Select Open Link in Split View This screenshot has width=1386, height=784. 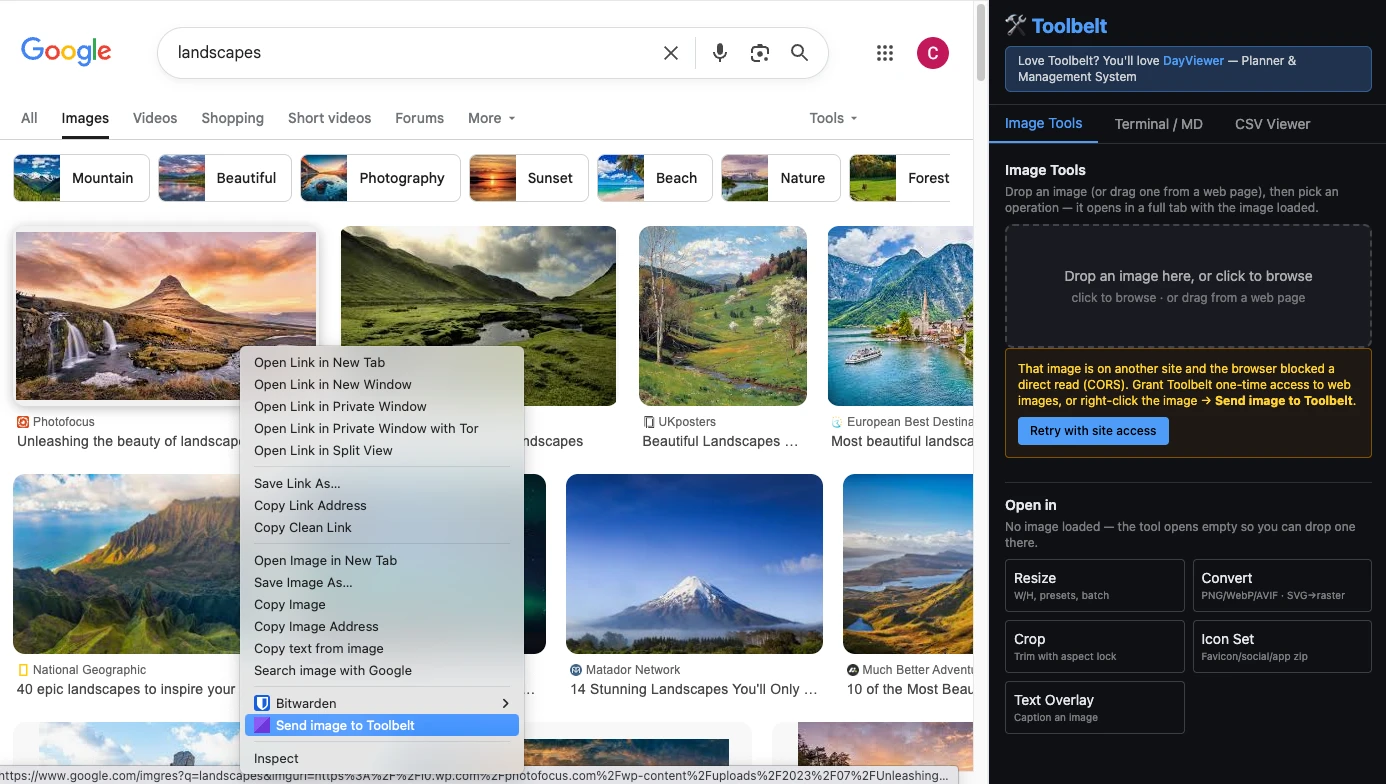click(382, 450)
